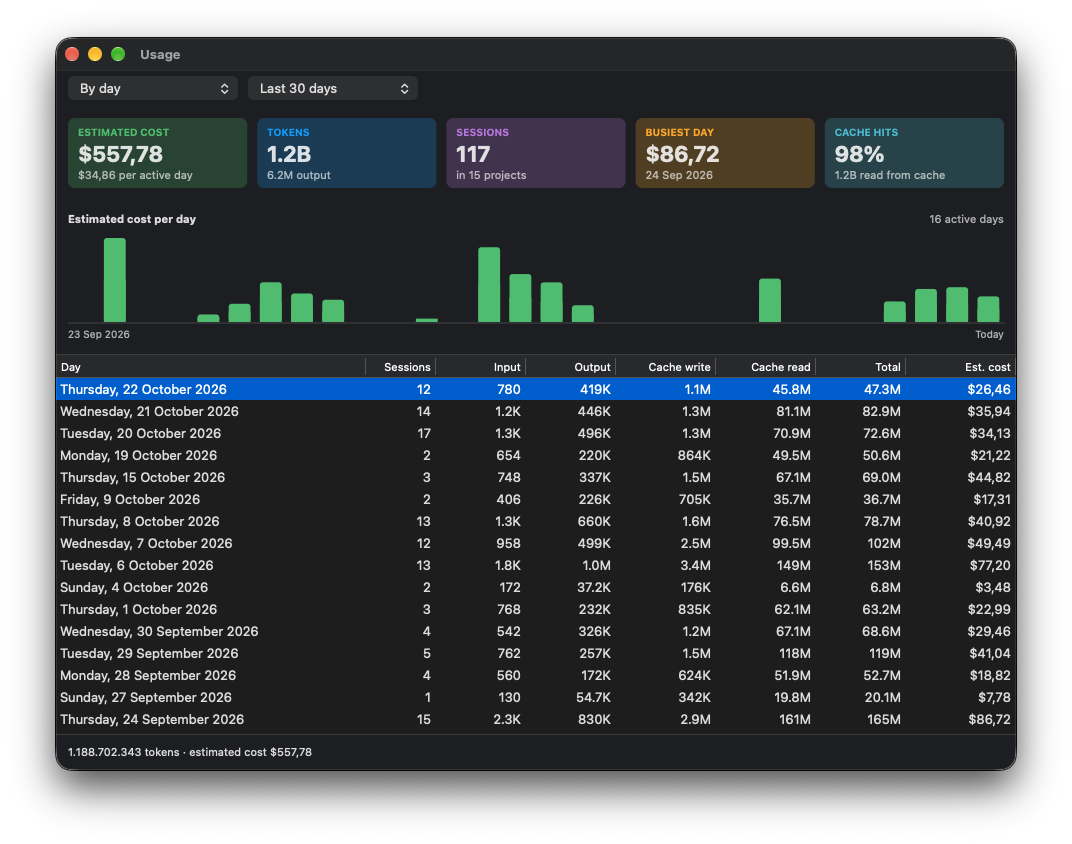The image size is (1072, 844).
Task: Select the Thursday, 22 October 2026 row
Action: pos(535,390)
